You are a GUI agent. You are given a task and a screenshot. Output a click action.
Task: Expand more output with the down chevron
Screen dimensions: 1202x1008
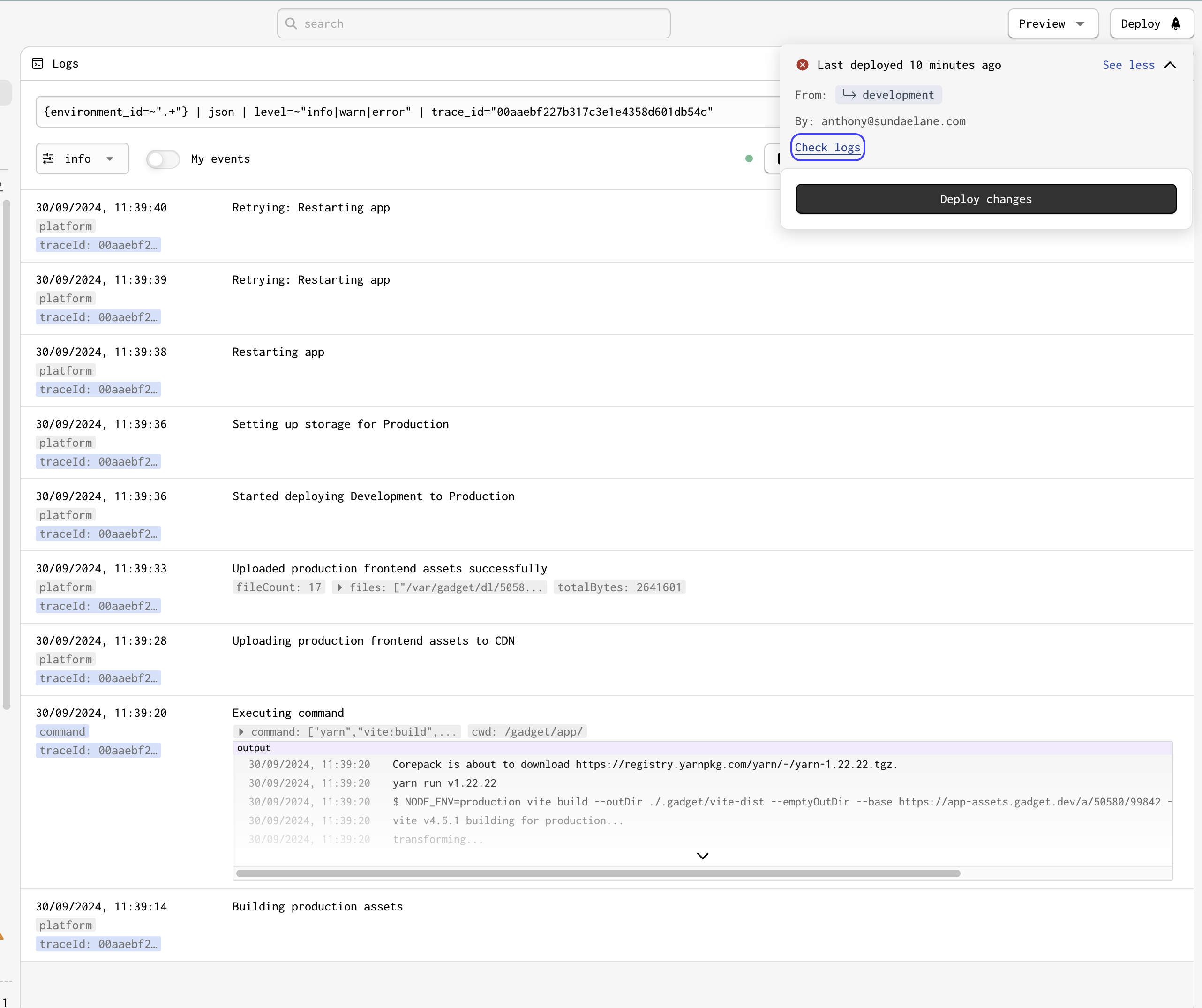tap(703, 855)
